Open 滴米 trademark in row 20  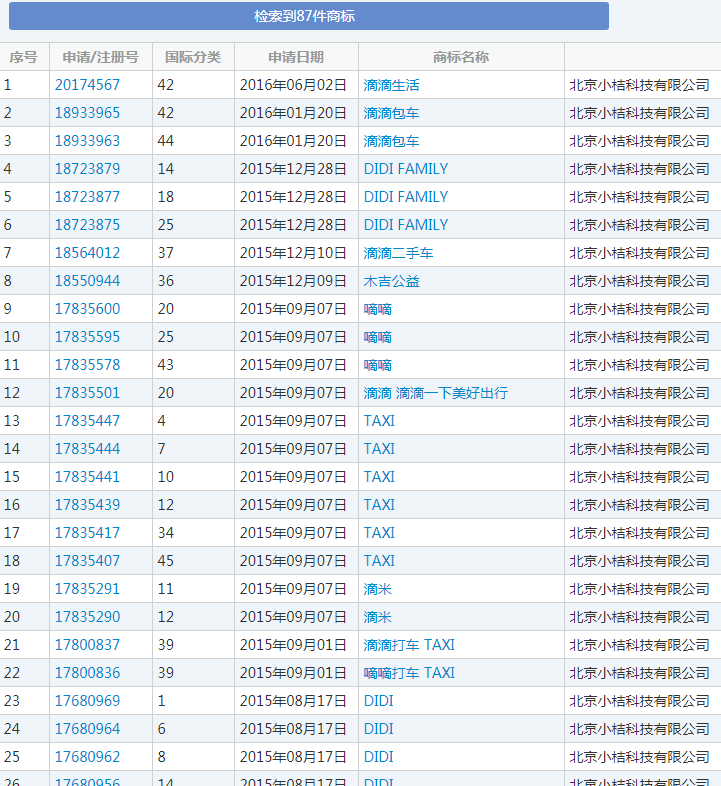click(378, 618)
